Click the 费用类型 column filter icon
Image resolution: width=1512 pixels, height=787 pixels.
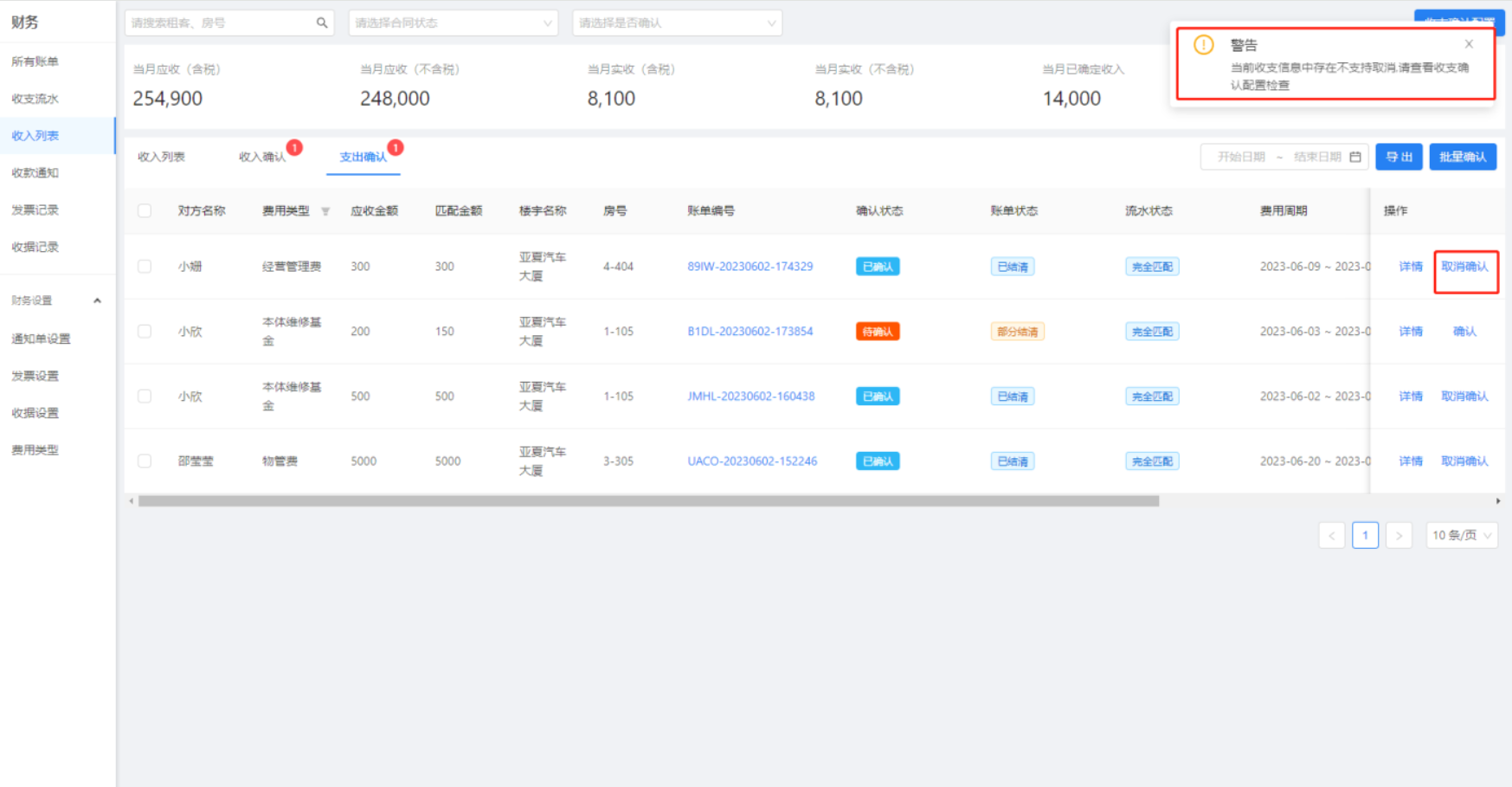(x=325, y=211)
